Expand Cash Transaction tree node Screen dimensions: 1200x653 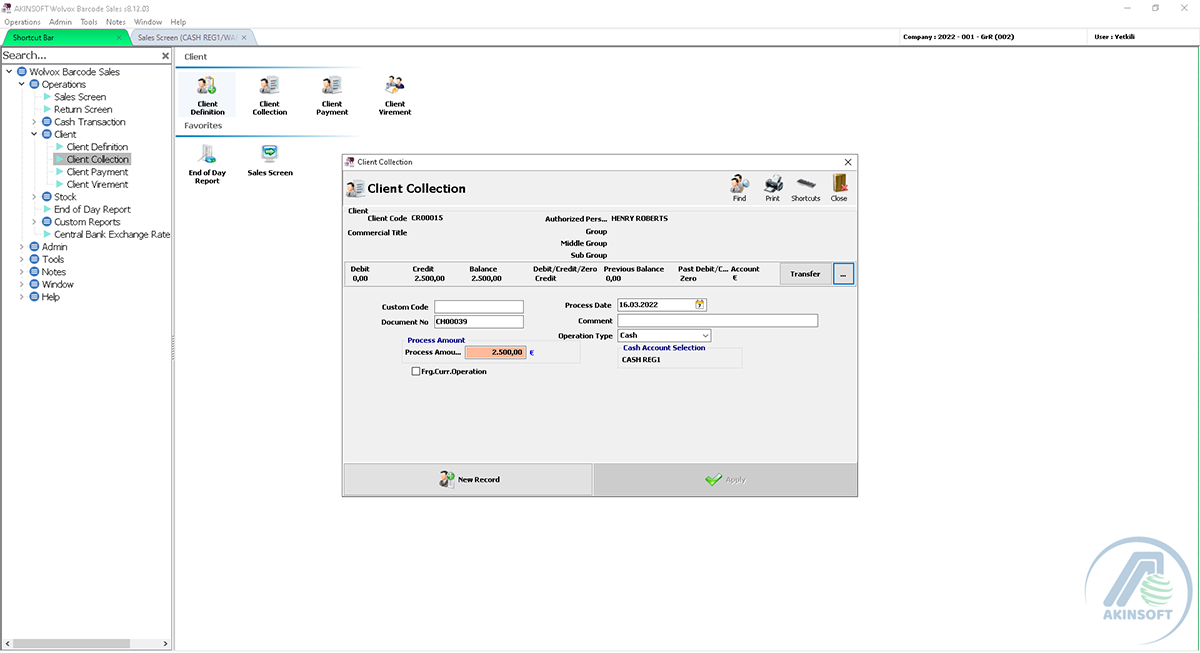34,122
